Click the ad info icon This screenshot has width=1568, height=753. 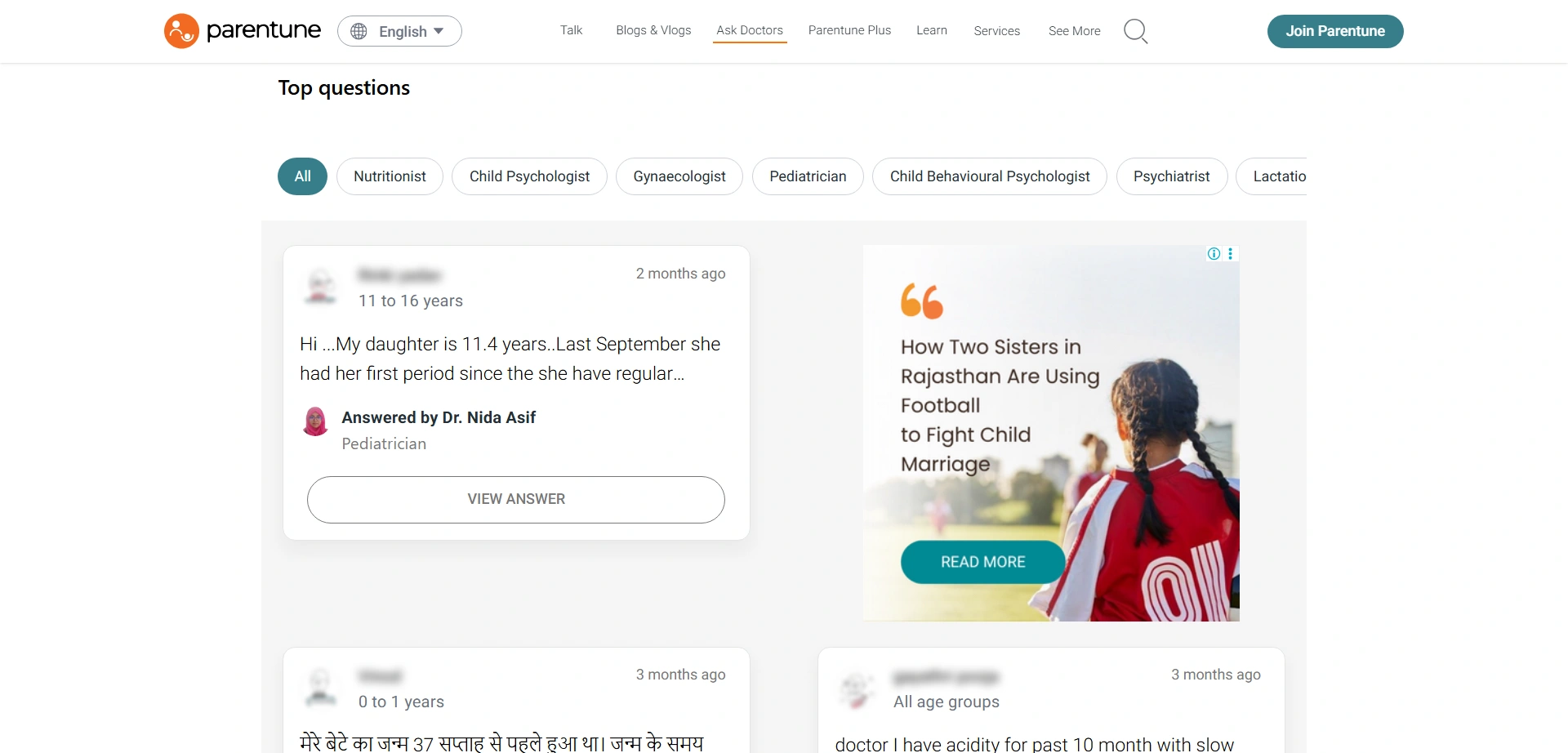tap(1214, 254)
